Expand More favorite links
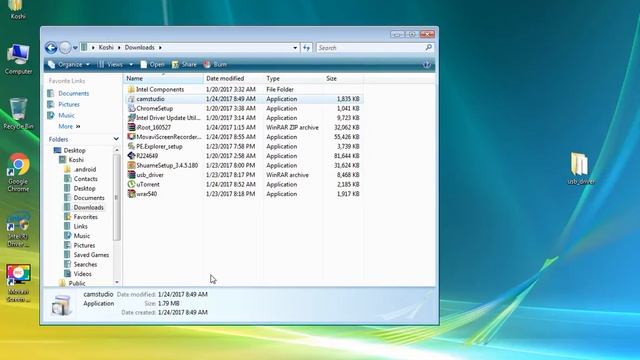 click(x=69, y=127)
